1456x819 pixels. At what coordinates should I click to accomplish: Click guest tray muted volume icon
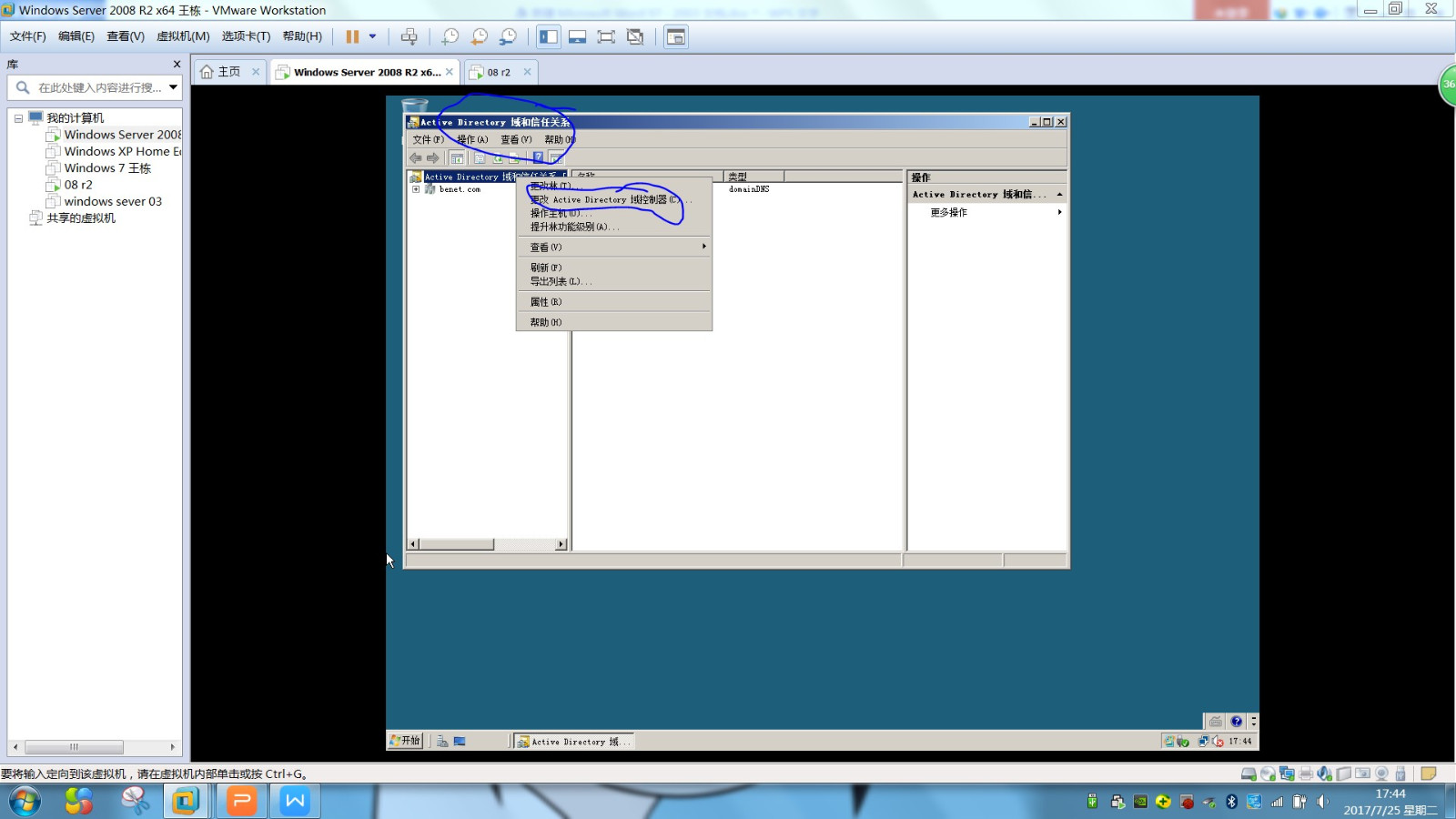click(1218, 741)
